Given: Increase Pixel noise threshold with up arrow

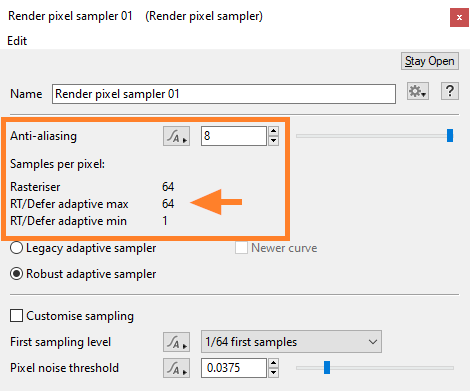Looking at the screenshot, I should tap(274, 363).
